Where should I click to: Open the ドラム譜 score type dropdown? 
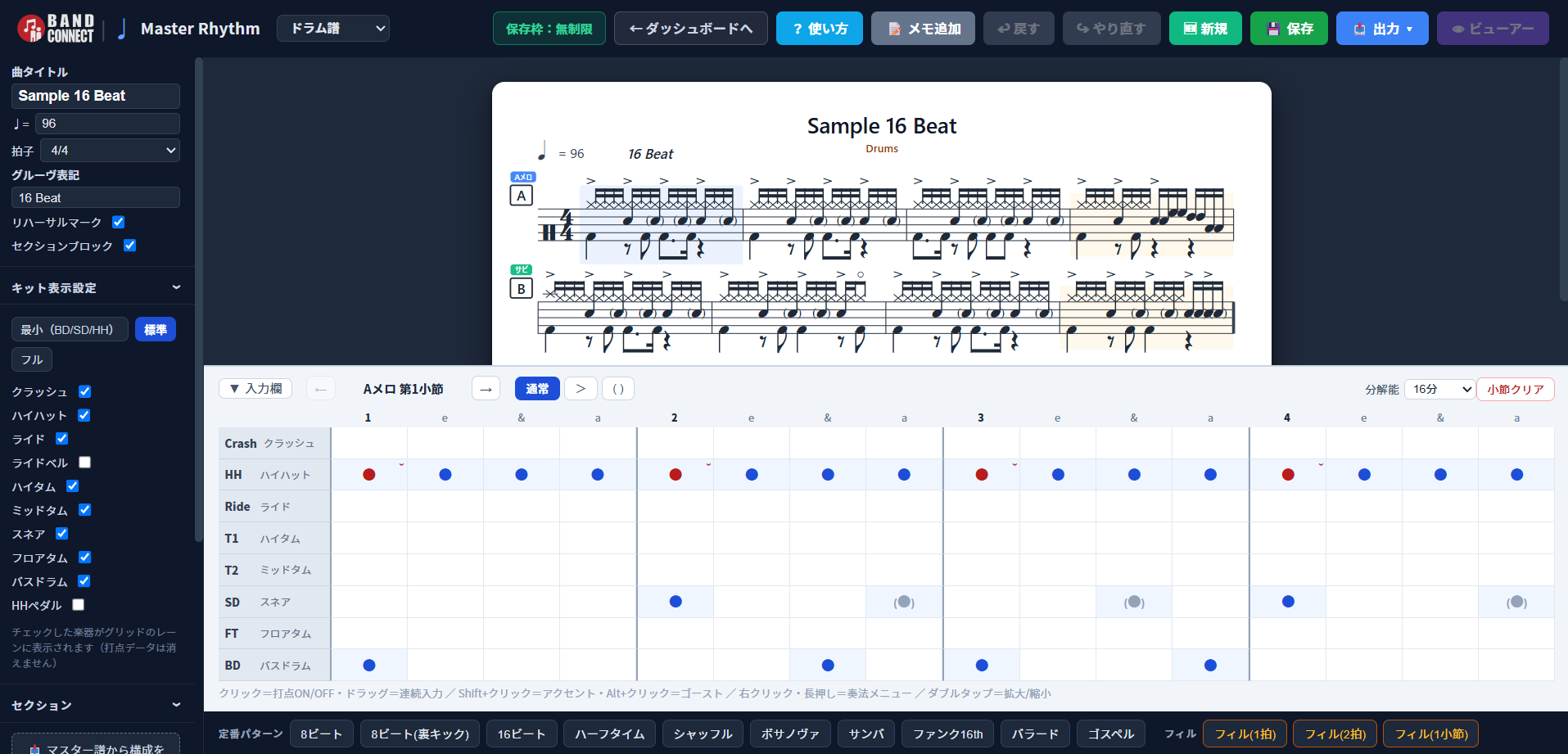(333, 29)
